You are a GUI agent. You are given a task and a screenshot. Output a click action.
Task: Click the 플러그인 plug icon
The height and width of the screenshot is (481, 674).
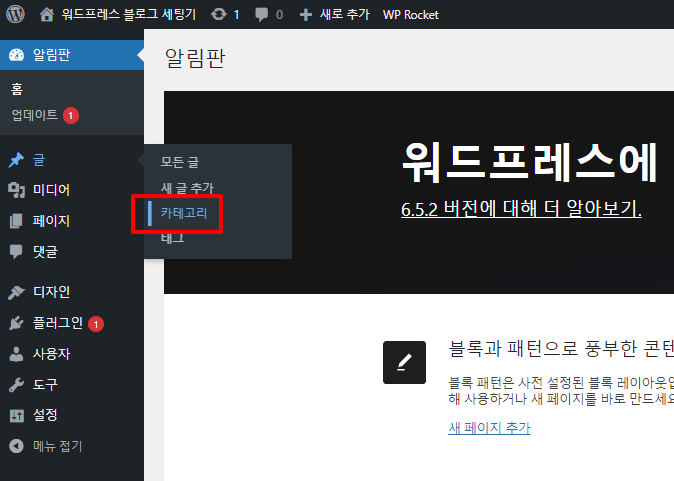tap(16, 323)
